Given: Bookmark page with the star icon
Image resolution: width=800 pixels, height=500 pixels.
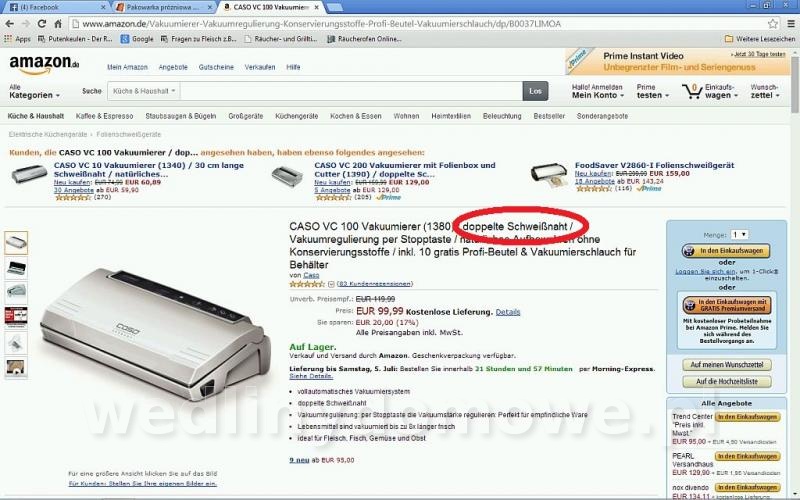Looking at the screenshot, I should (773, 23).
